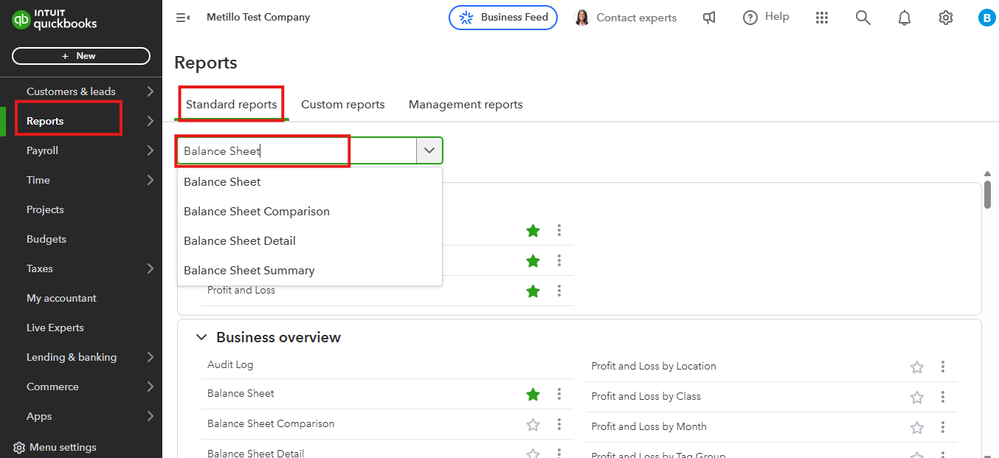
Task: Switch to the Custom reports tab
Action: (342, 104)
